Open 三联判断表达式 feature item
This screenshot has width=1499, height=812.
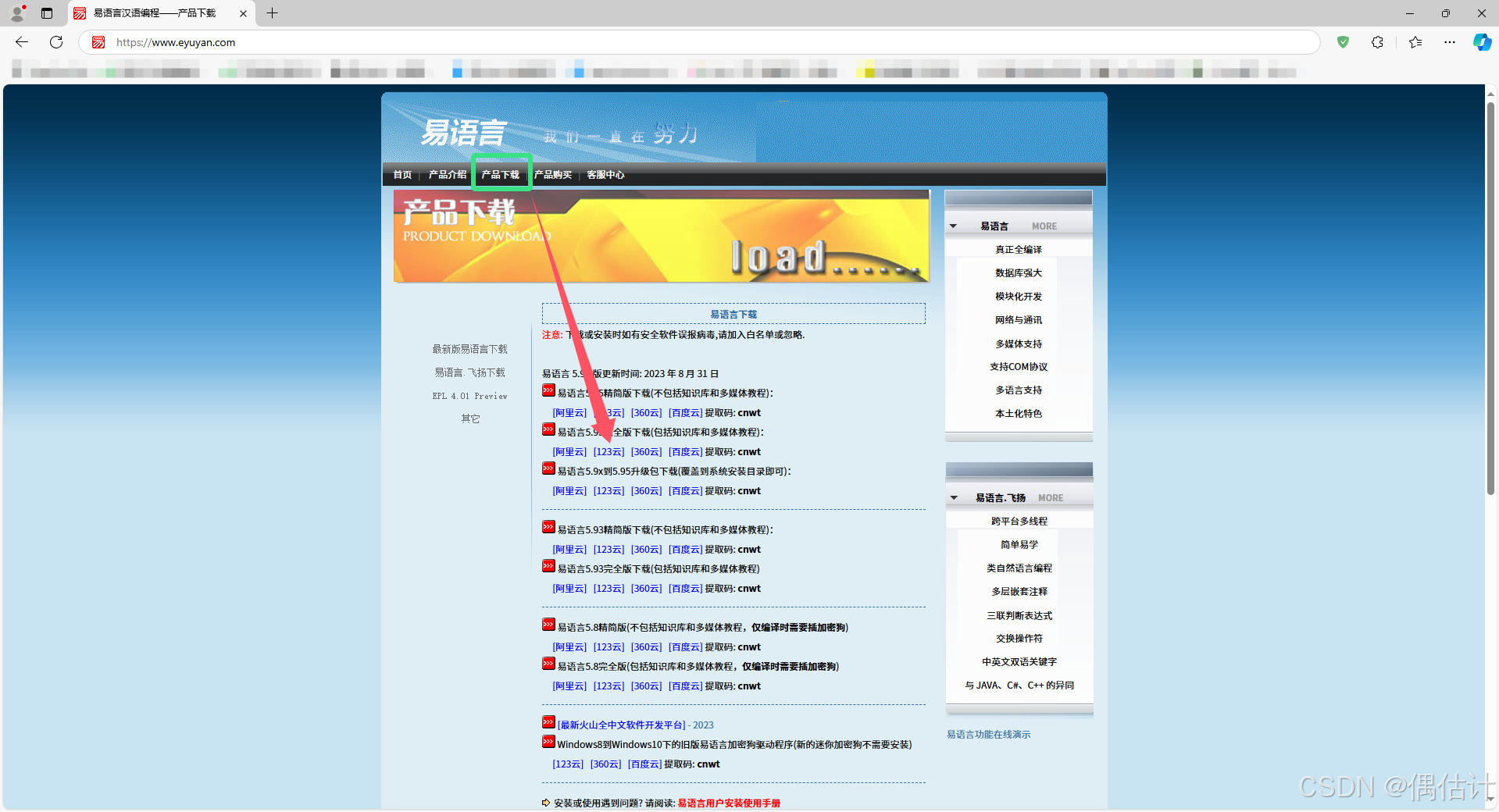pyautogui.click(x=1019, y=616)
